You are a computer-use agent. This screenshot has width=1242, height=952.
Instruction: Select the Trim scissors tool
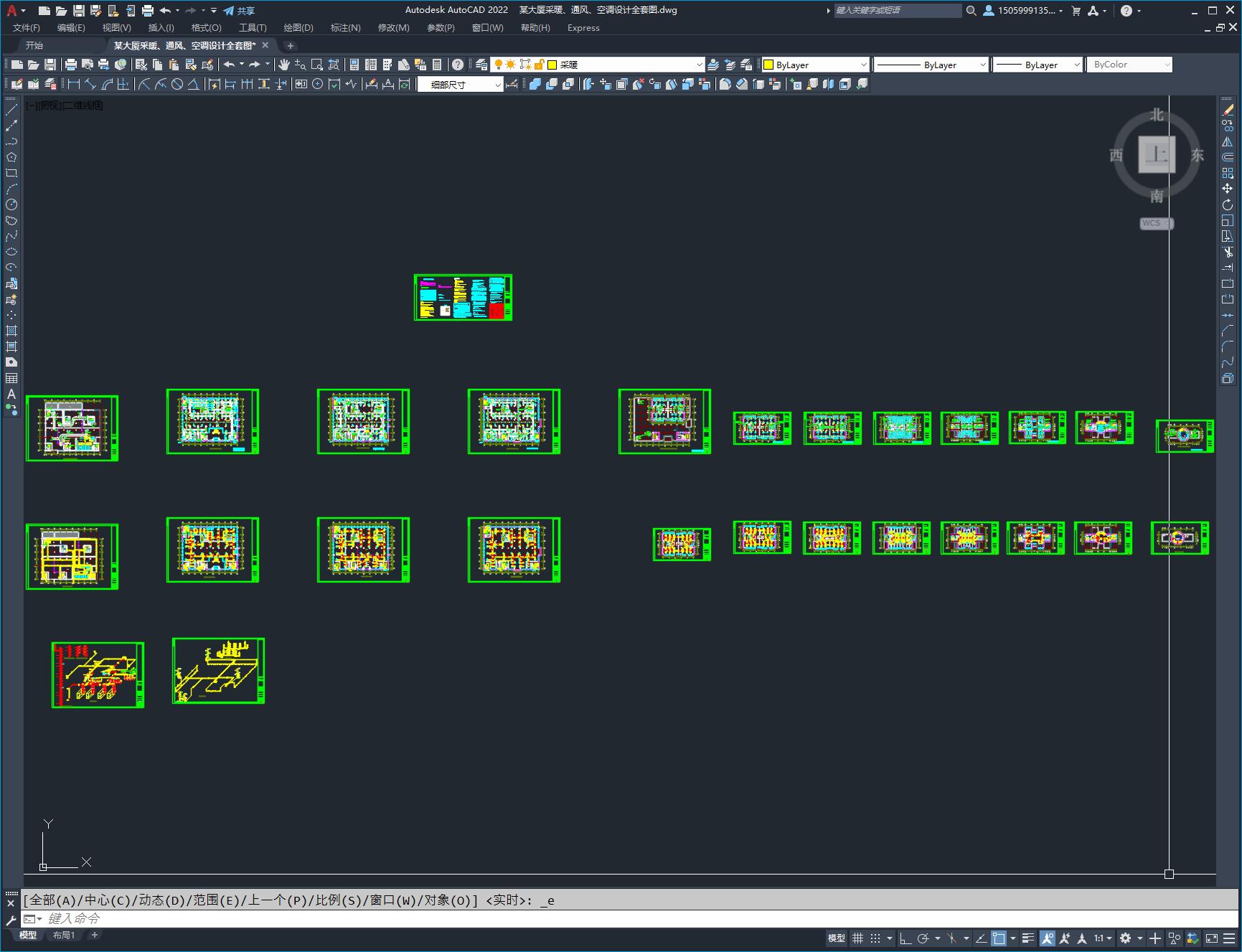click(x=1228, y=252)
